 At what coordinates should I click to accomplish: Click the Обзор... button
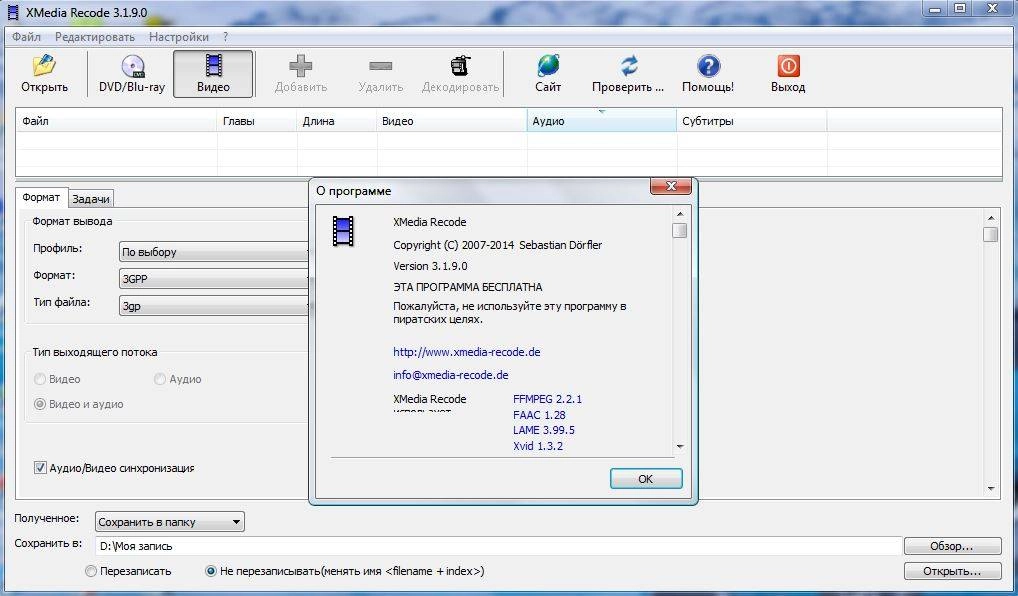(x=952, y=547)
